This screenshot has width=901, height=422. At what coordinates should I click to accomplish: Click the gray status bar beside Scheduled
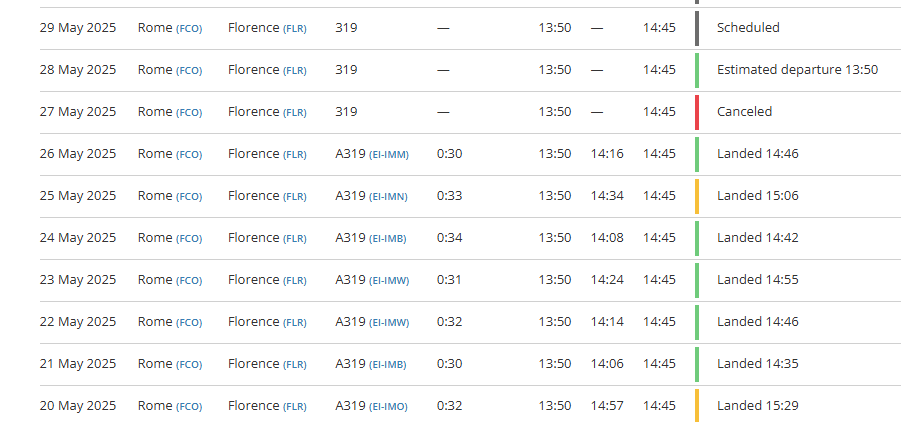[x=696, y=28]
